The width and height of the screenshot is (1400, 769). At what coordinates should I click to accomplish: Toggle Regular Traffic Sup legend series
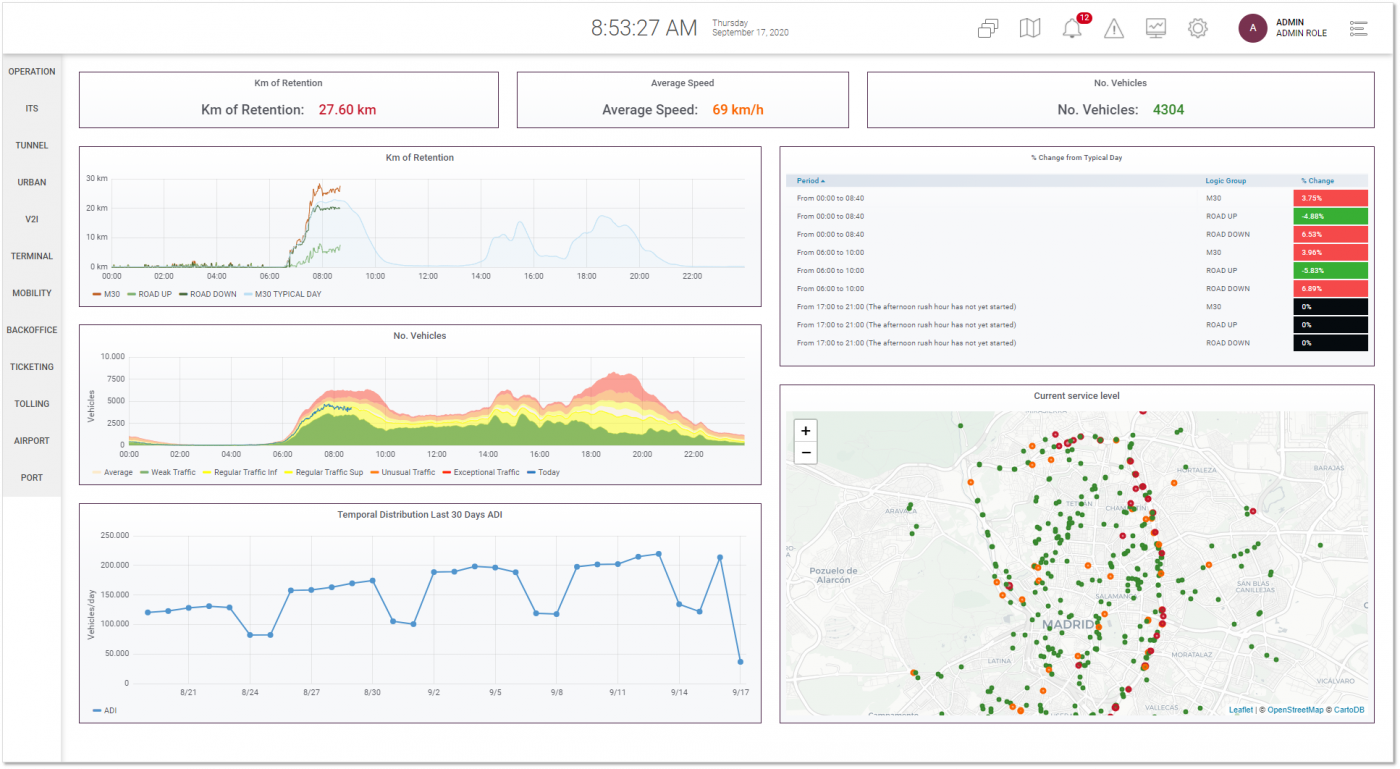tap(323, 472)
